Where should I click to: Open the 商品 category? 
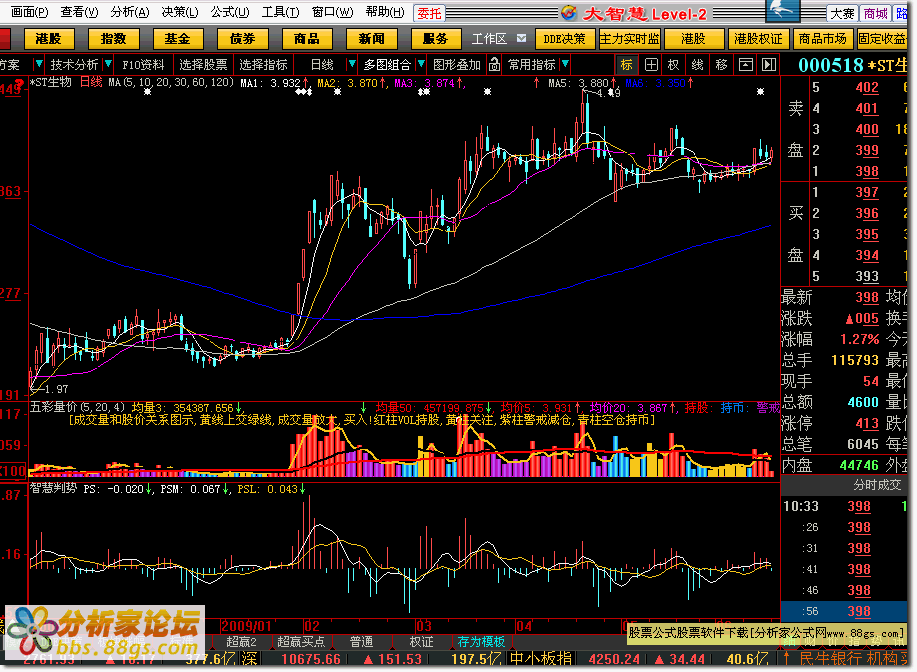307,39
